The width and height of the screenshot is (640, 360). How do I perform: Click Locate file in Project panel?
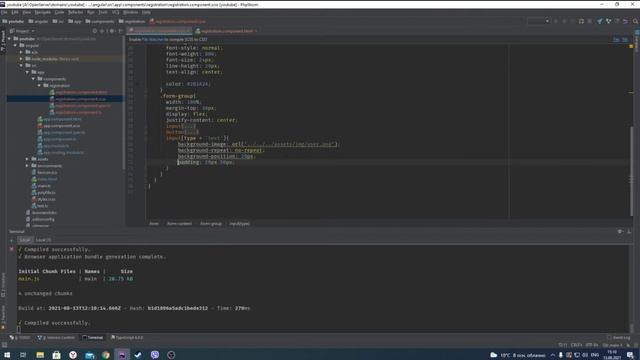tap(95, 31)
